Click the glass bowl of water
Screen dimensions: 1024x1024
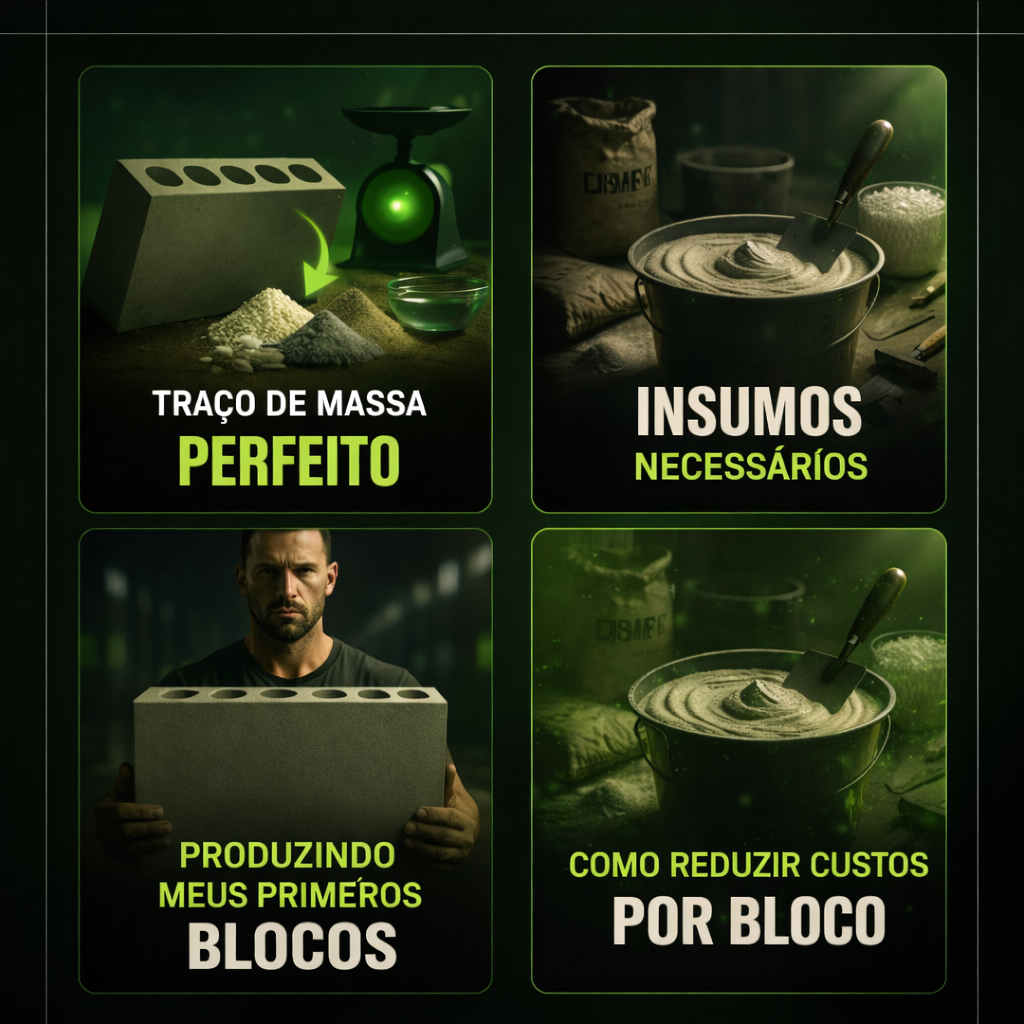437,302
